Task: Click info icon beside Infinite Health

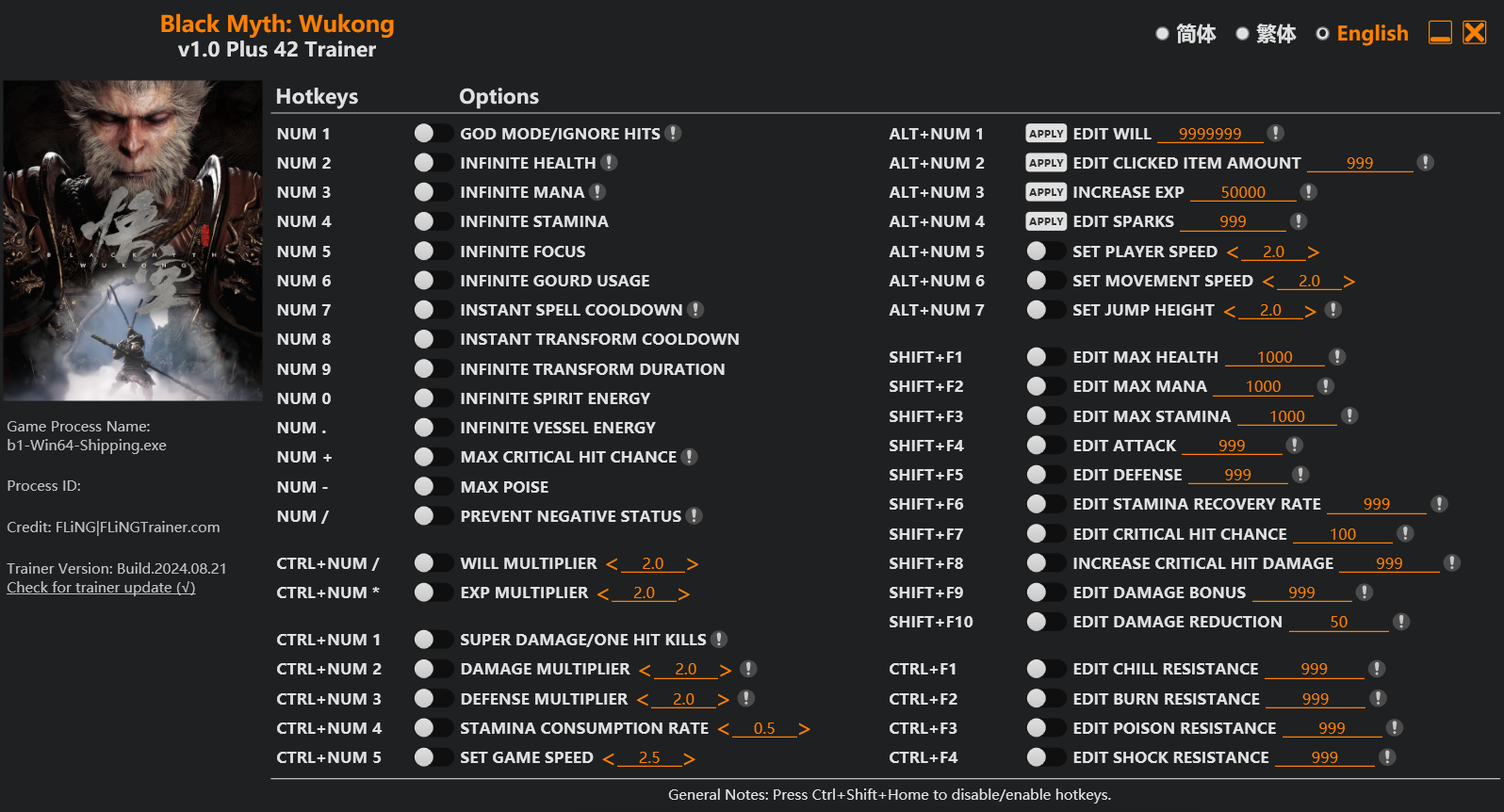Action: (x=610, y=163)
